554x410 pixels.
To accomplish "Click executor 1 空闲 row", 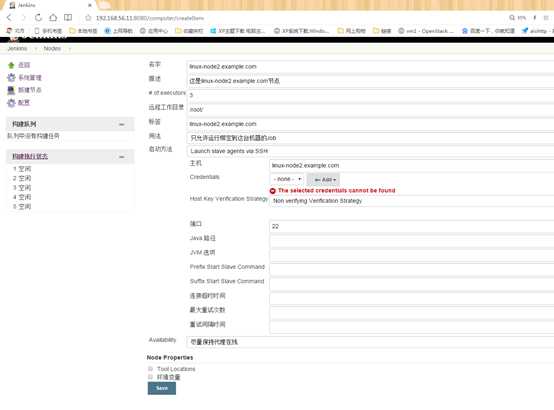I will [x=22, y=169].
